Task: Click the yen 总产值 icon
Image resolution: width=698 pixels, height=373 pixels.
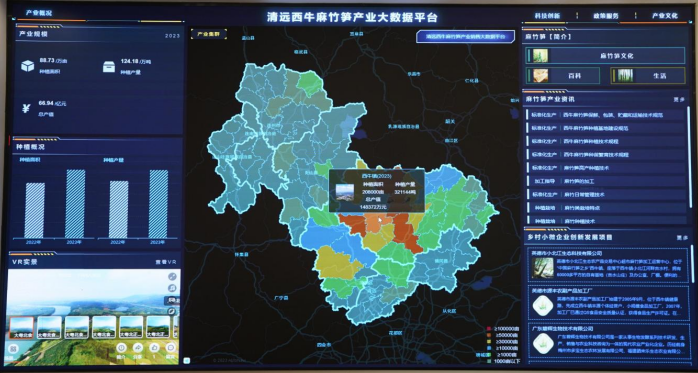Action: (x=26, y=109)
